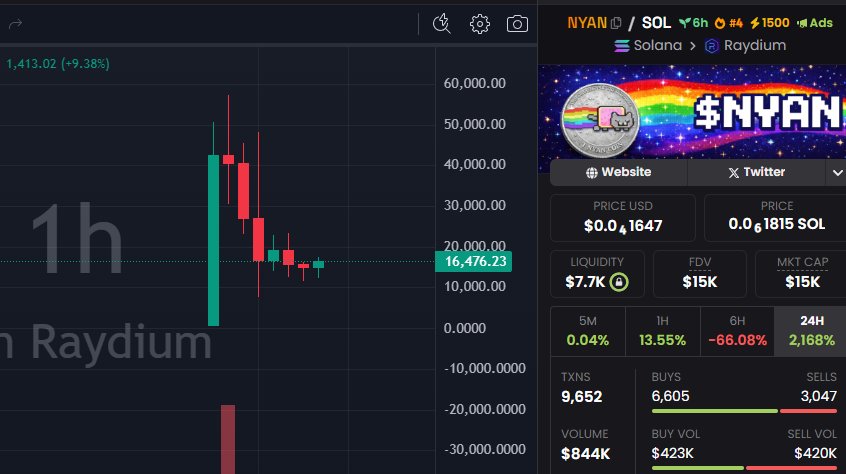The image size is (846, 474).
Task: Click the Raydium link text
Action: [x=755, y=45]
